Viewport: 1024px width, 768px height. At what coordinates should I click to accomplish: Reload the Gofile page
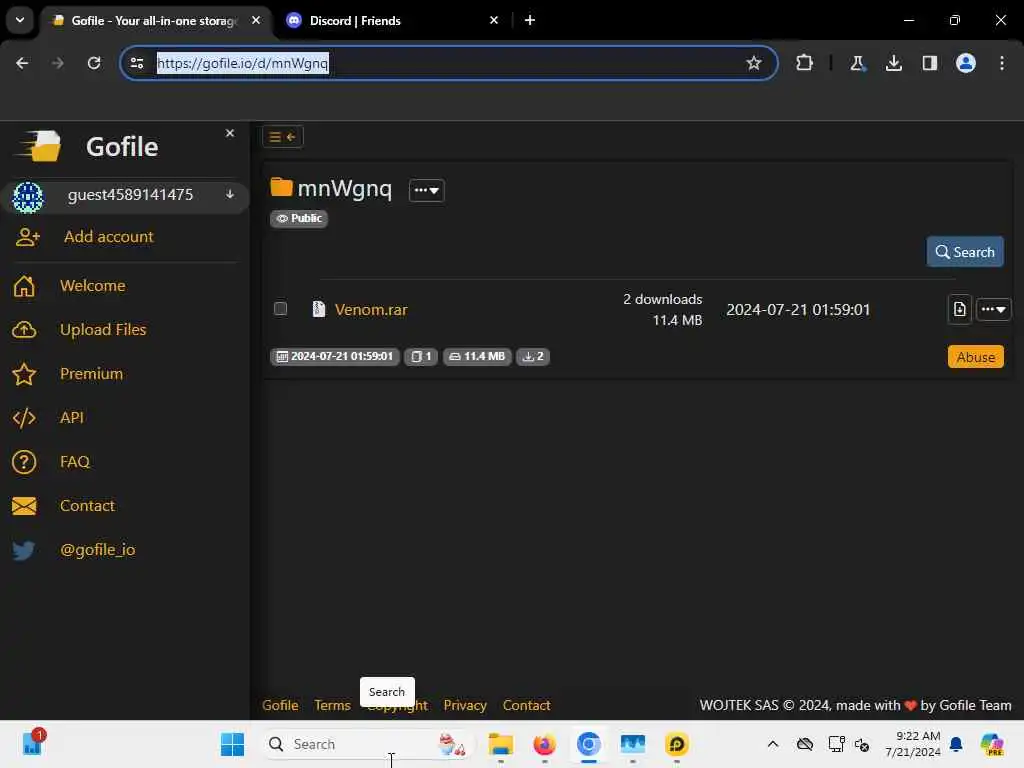pos(94,63)
